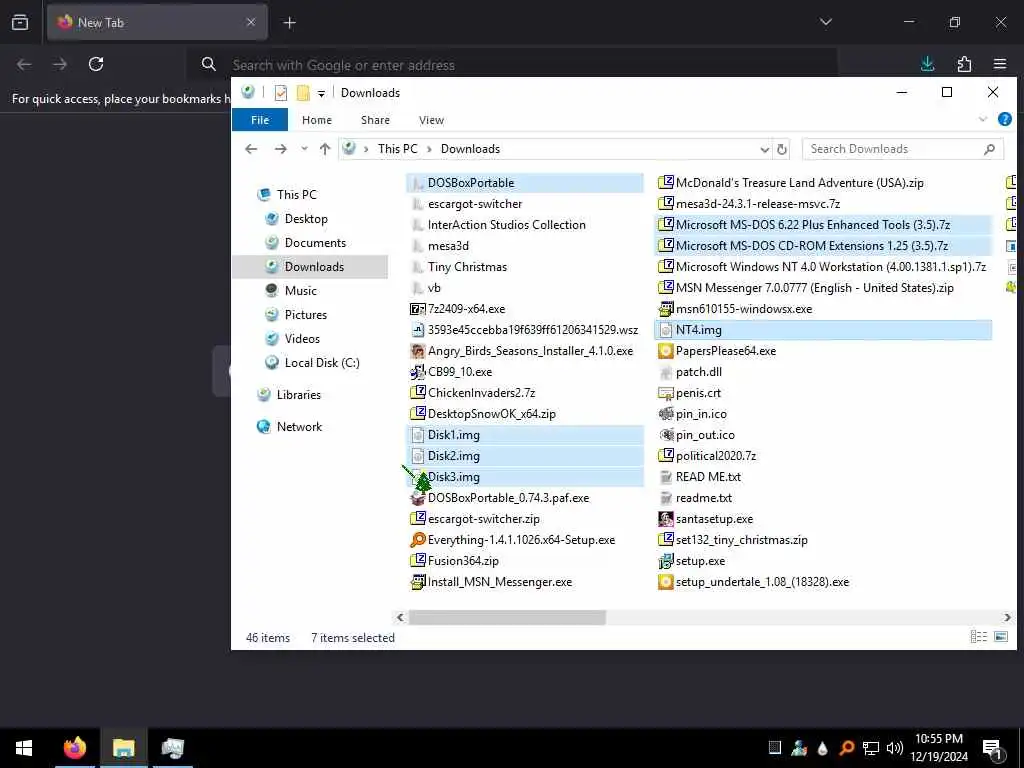
Task: Open the Home ribbon tab
Action: click(x=317, y=120)
